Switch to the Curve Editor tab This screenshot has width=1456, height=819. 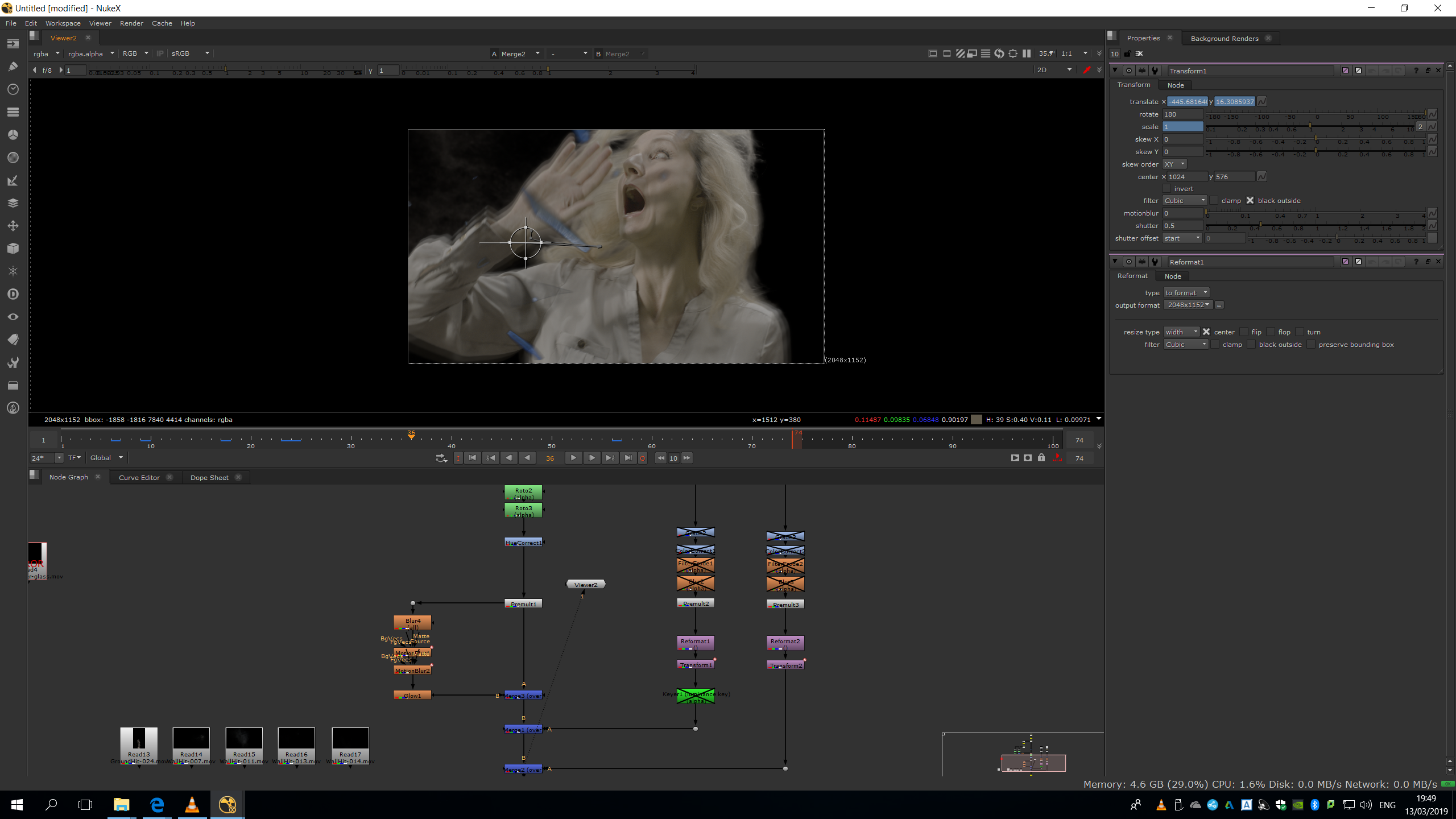click(139, 478)
